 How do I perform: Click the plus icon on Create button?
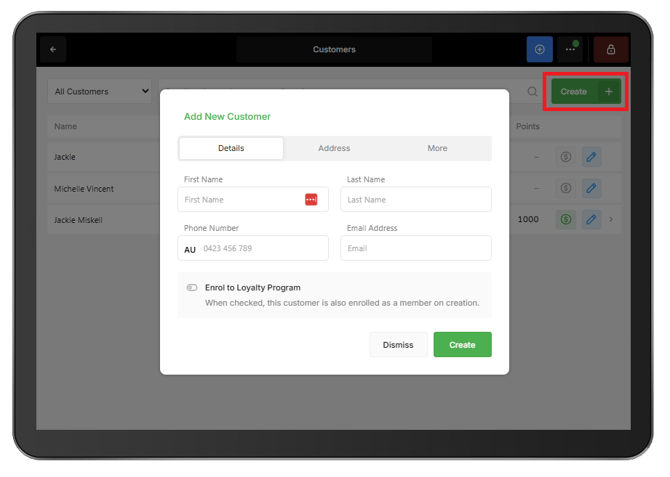pos(608,91)
